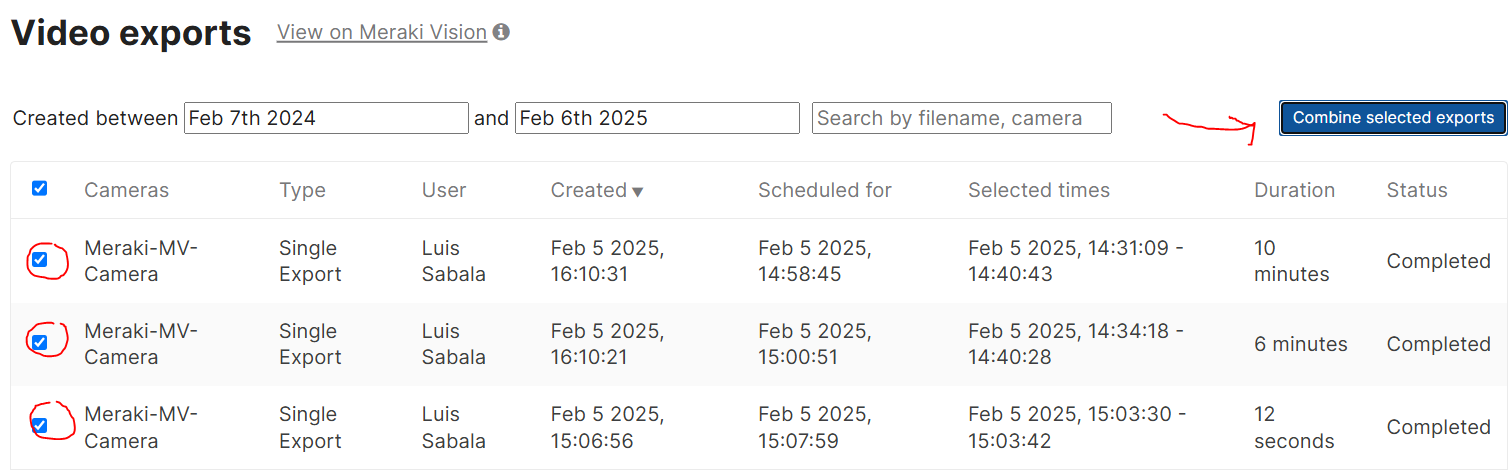The height and width of the screenshot is (473, 1512).
Task: Click the info icon beside Meraki Vision link
Action: coord(501,32)
